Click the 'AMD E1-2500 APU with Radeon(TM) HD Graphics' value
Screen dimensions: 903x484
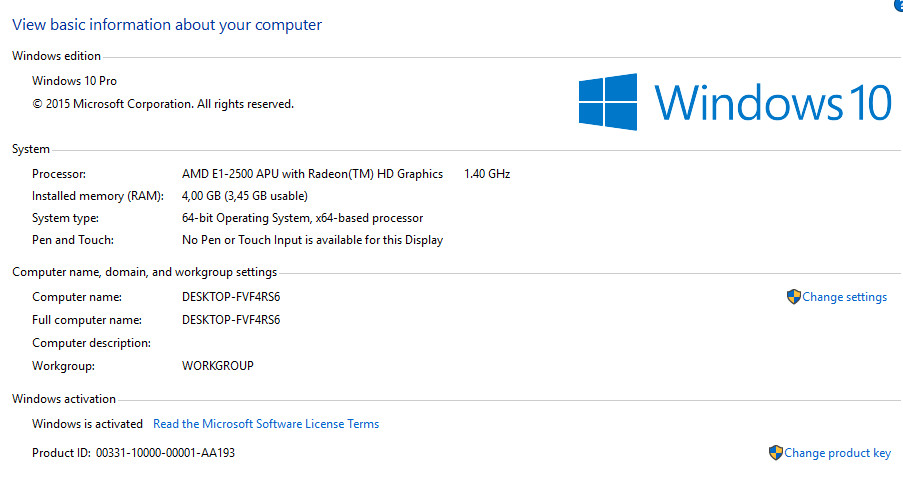point(312,174)
